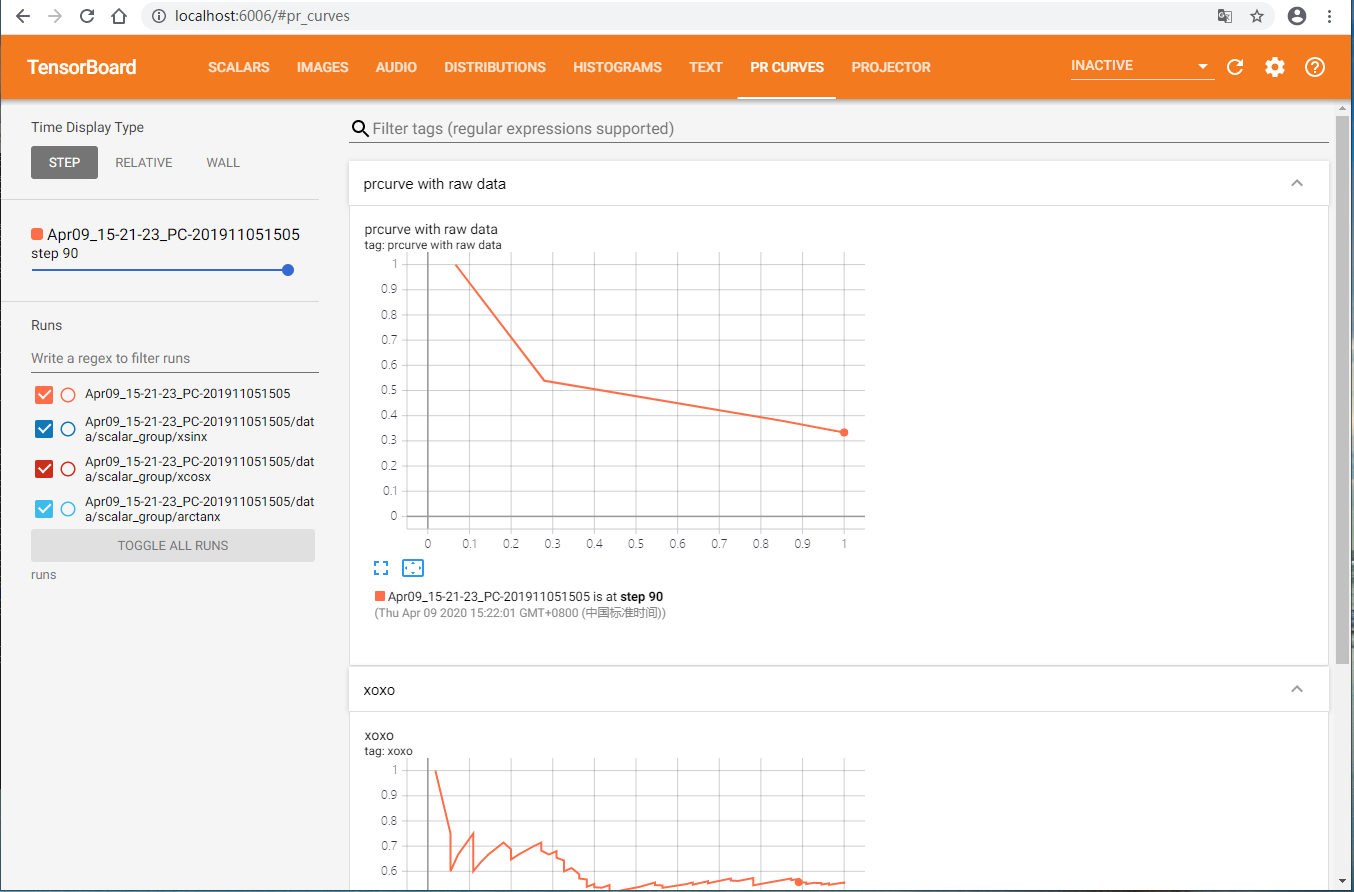Toggle full-size view of the prcurve chart
The height and width of the screenshot is (892, 1354).
click(x=380, y=568)
